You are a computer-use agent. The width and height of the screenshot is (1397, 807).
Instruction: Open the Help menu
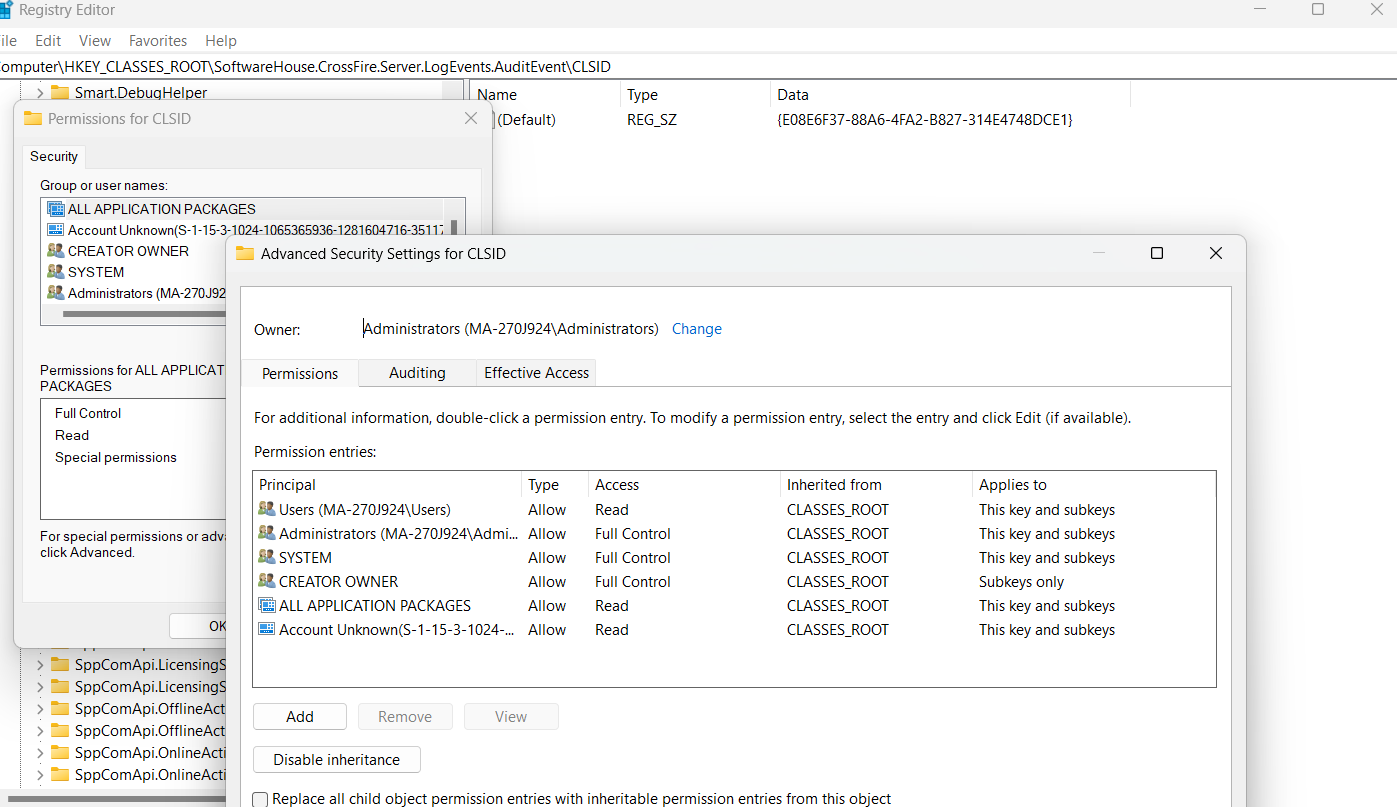coord(221,41)
